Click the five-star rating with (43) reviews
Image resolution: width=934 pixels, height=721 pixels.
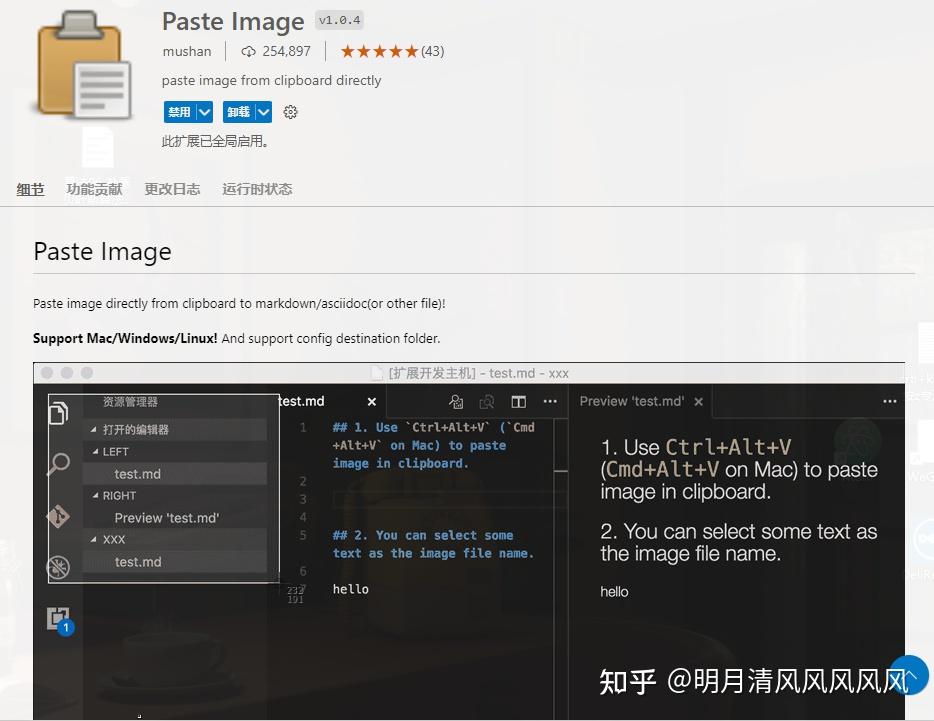(x=391, y=50)
